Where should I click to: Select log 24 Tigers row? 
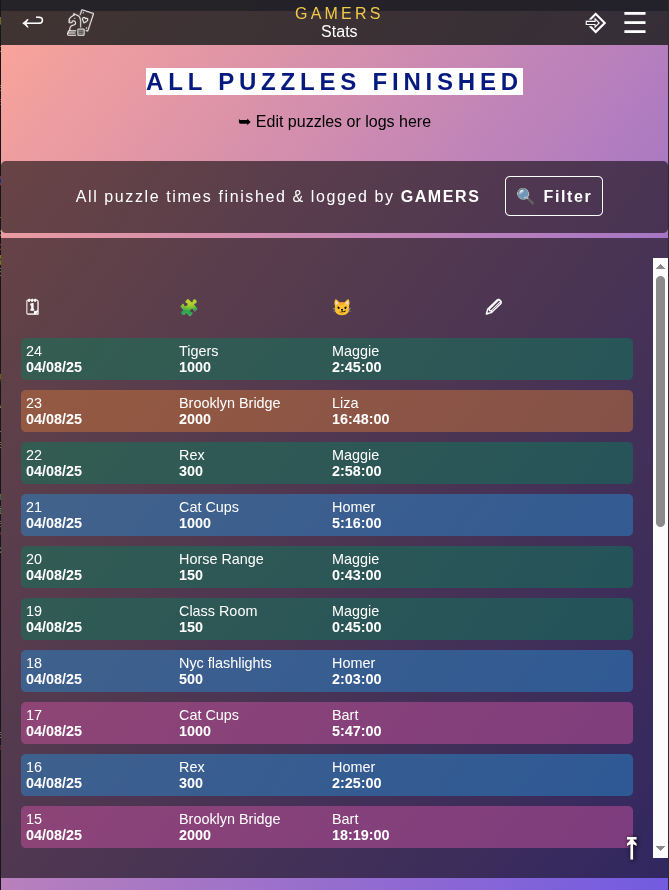coord(326,359)
